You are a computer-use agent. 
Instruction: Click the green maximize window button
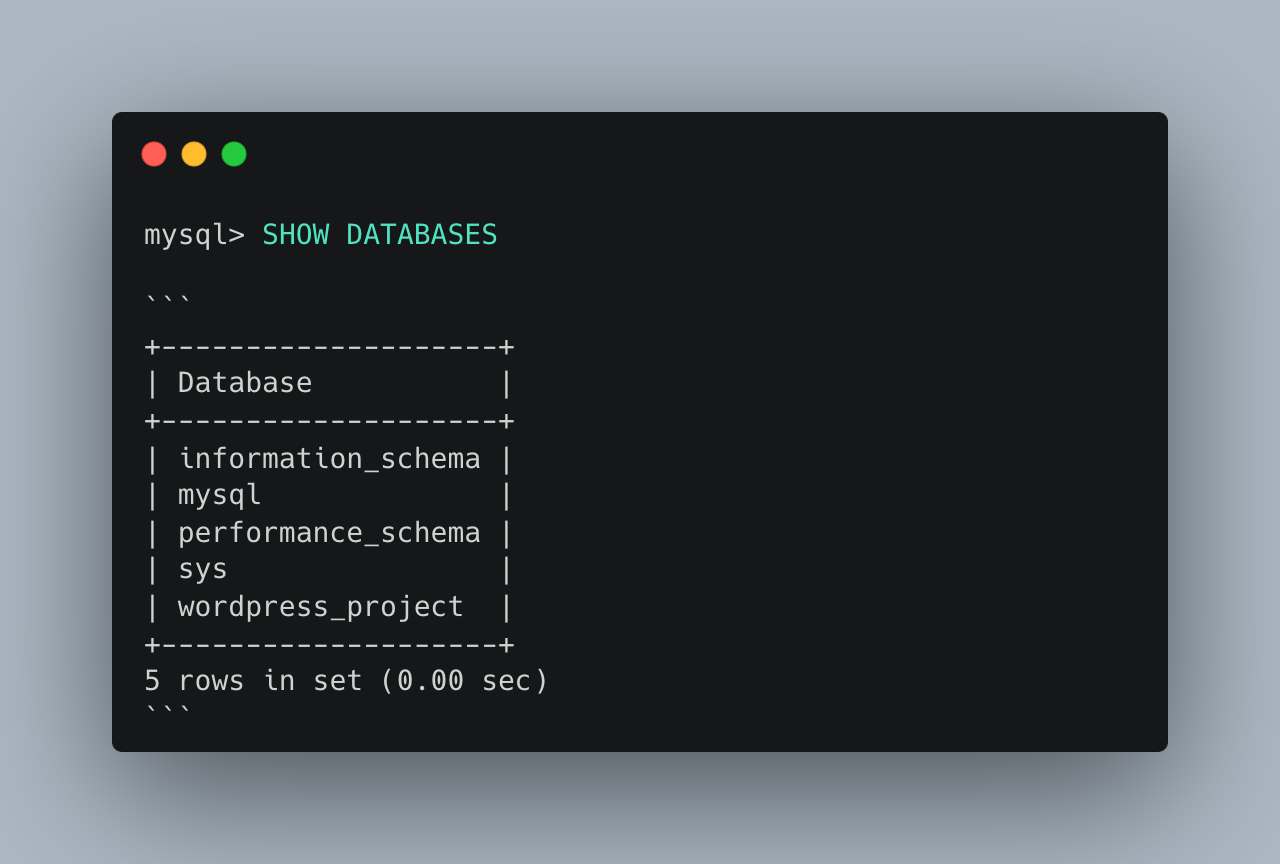pyautogui.click(x=234, y=154)
